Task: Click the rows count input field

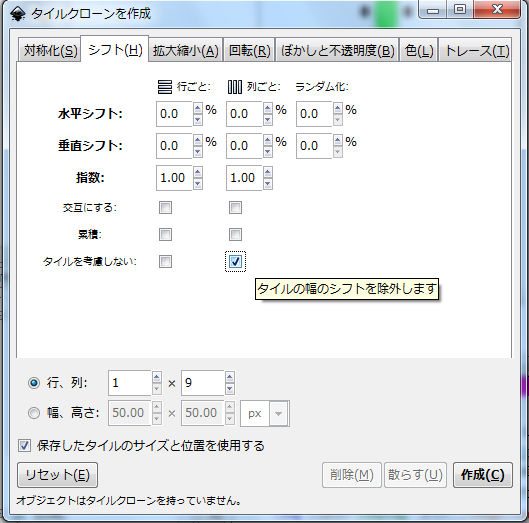Action: click(x=130, y=383)
